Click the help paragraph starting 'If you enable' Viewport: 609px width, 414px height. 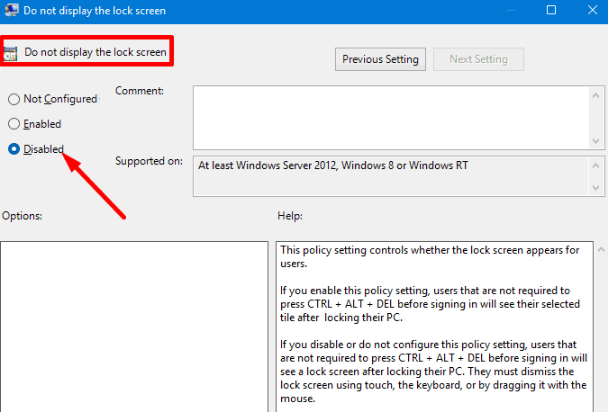tap(430, 304)
